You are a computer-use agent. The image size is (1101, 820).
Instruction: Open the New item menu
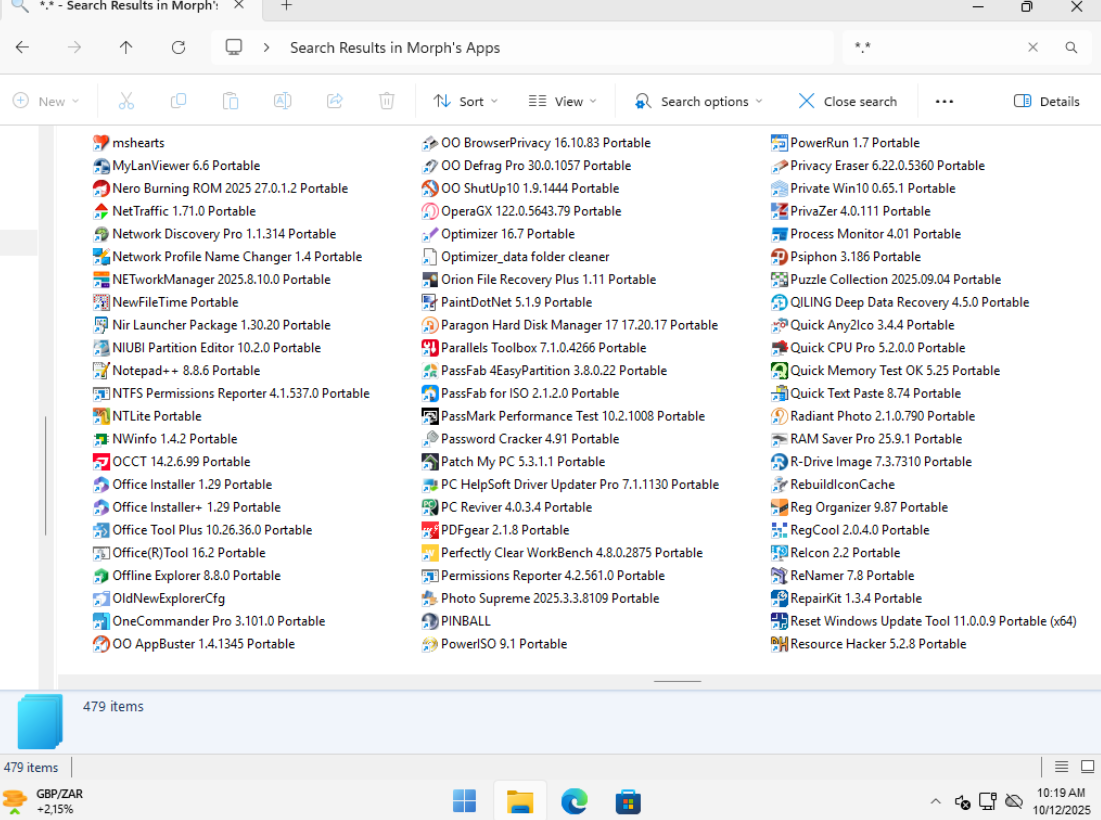click(x=45, y=101)
